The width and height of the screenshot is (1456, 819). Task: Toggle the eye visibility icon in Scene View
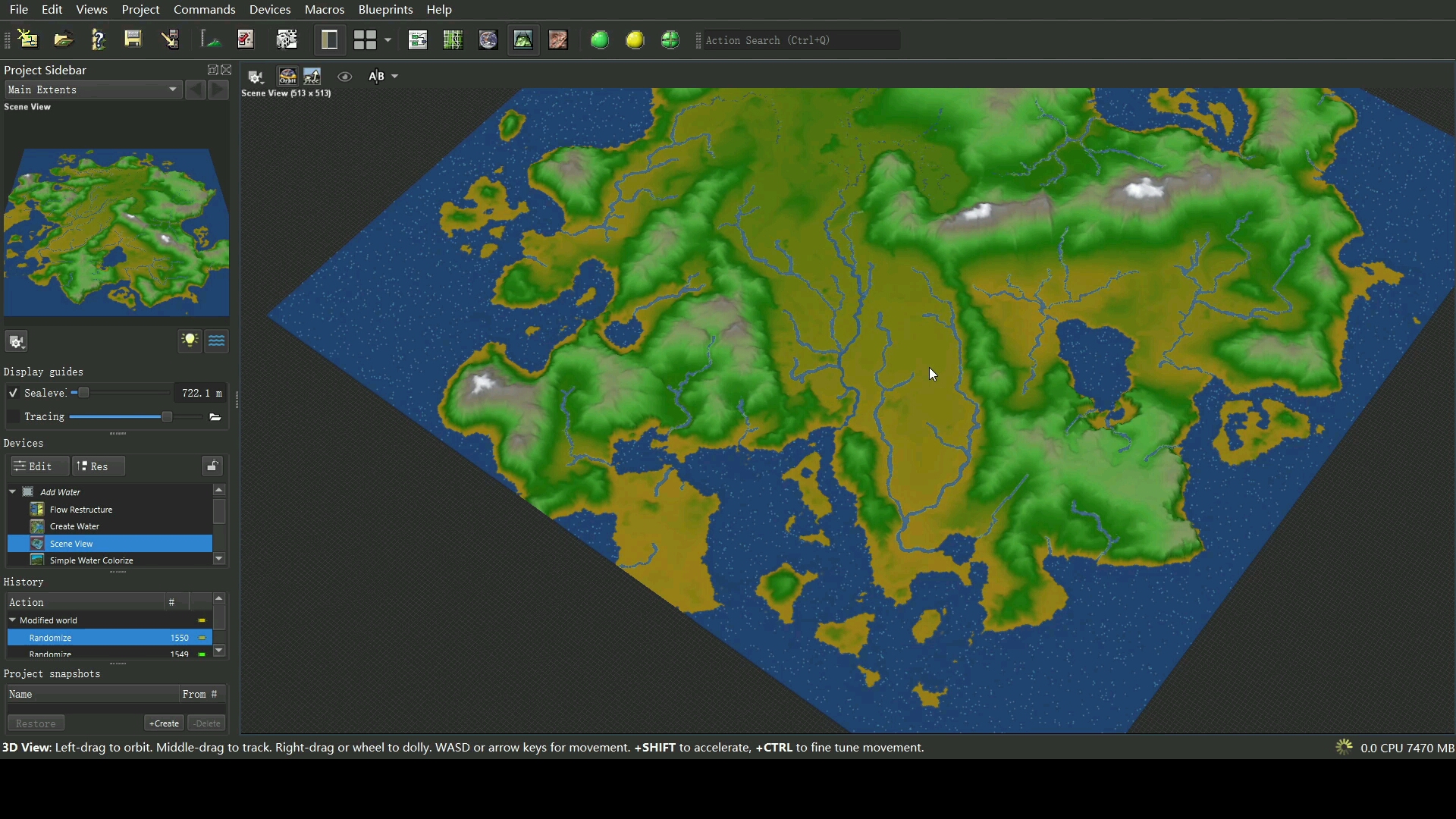click(344, 76)
